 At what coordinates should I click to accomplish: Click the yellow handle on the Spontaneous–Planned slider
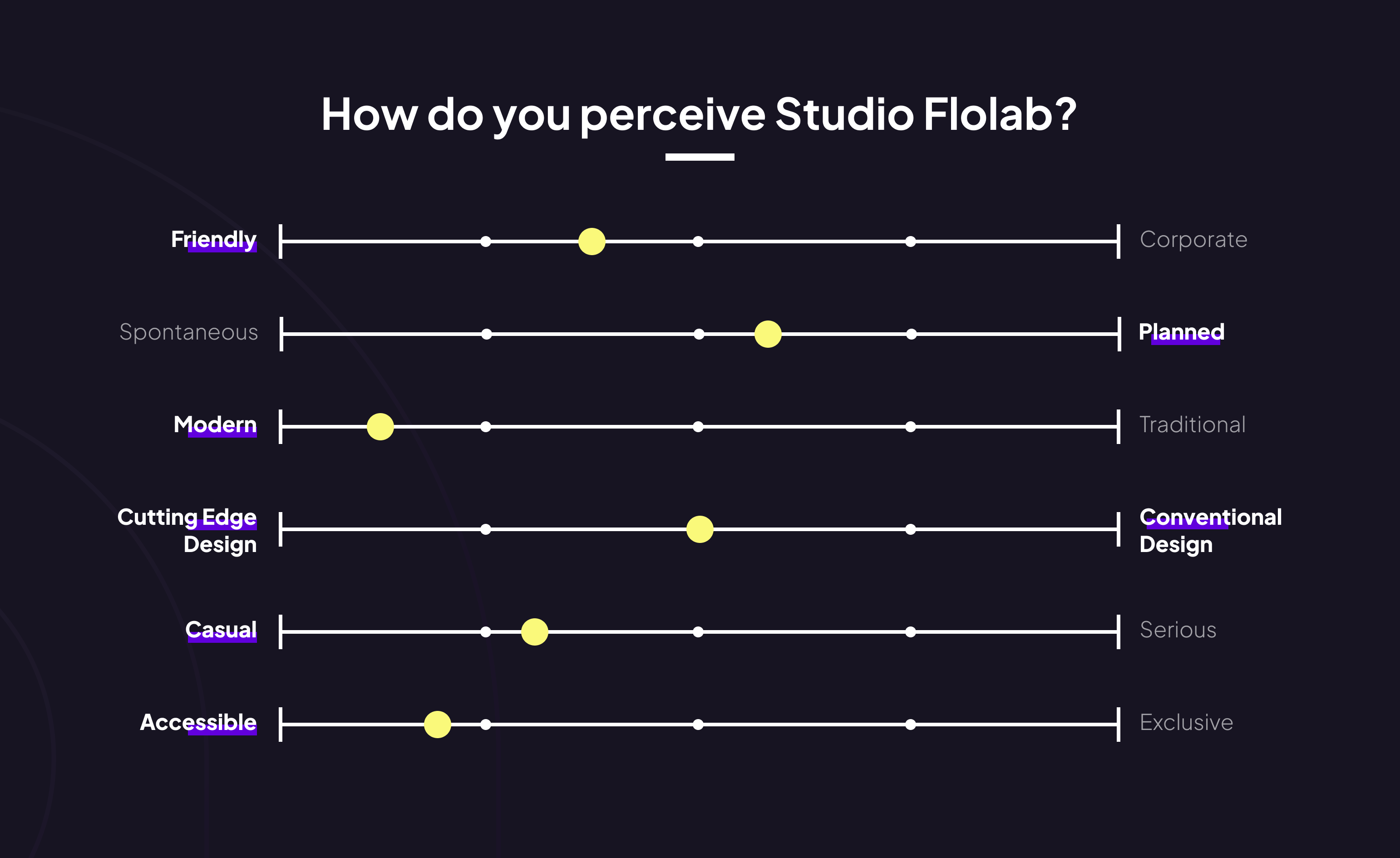[768, 334]
